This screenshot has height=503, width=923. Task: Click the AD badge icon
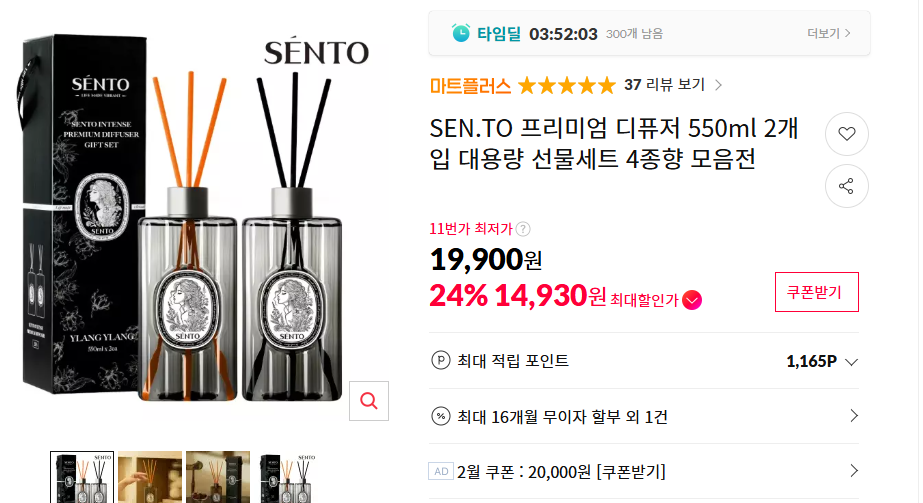point(441,471)
